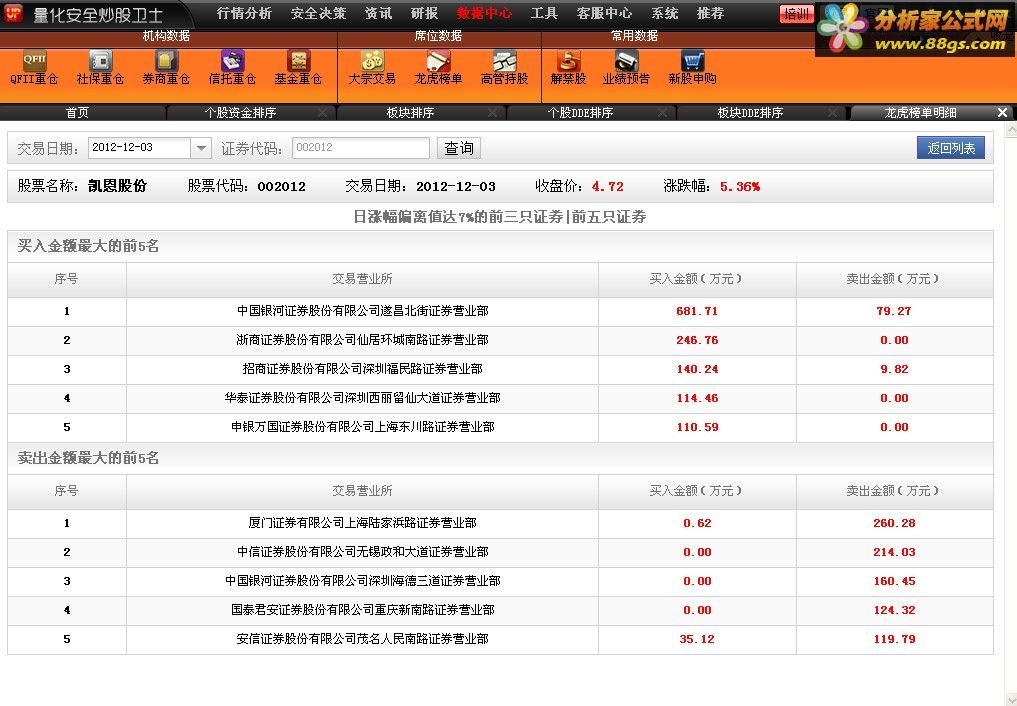The image size is (1017, 706).
Task: Click sell amount 79.27 cell
Action: 894,311
